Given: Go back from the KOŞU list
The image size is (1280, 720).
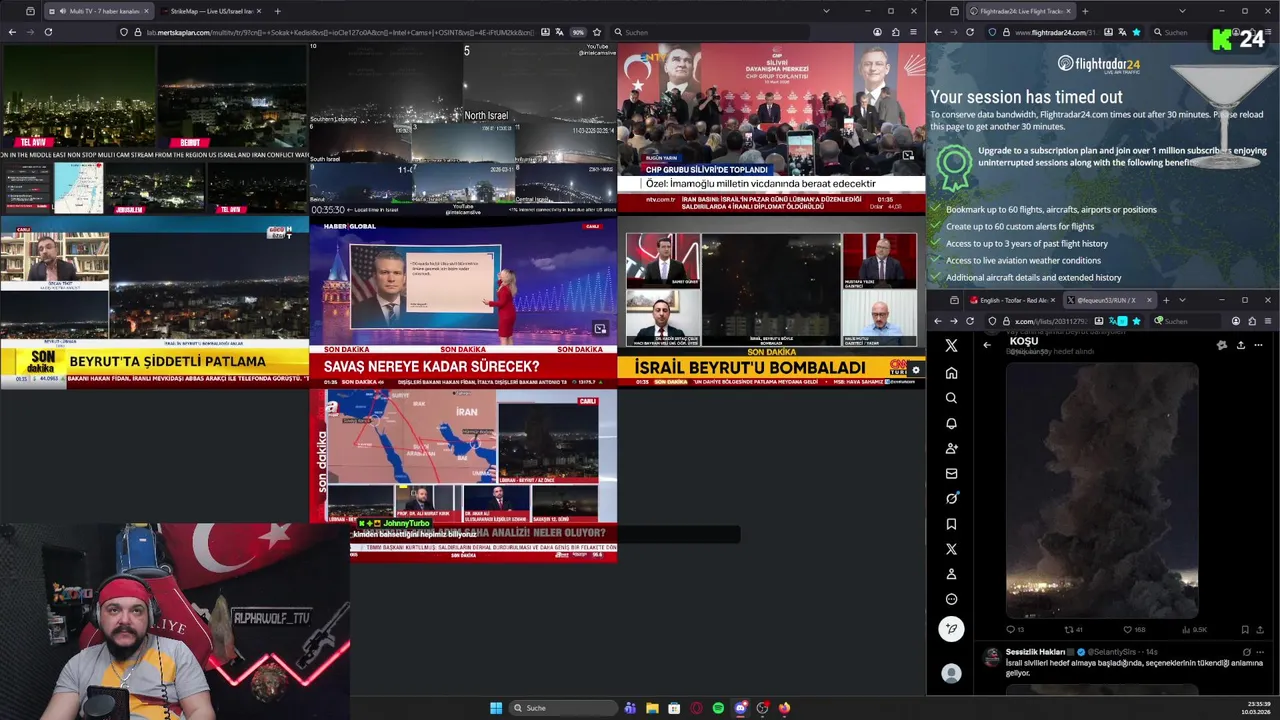Looking at the screenshot, I should [987, 345].
